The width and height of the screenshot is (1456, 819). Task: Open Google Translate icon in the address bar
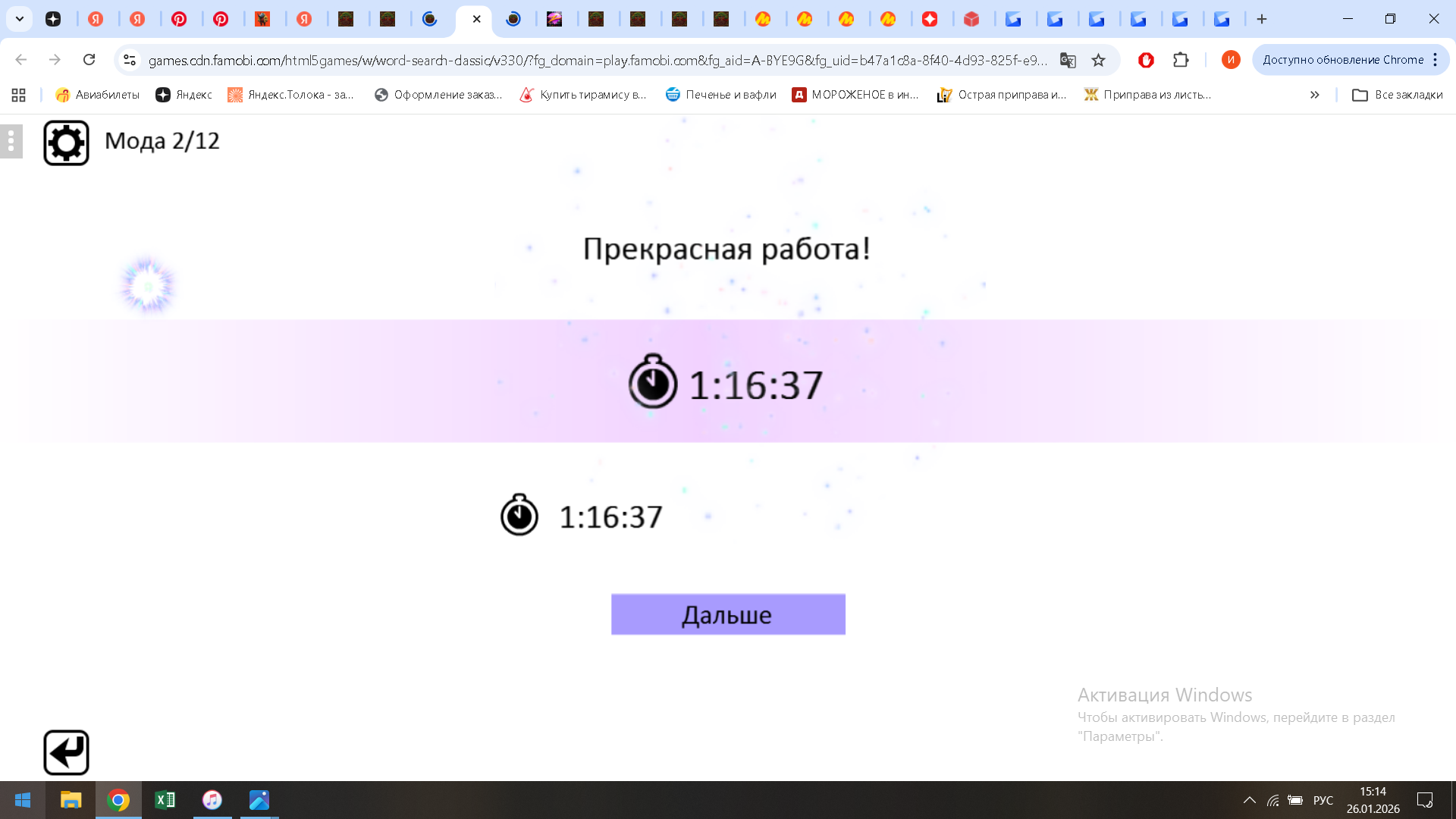coord(1068,60)
